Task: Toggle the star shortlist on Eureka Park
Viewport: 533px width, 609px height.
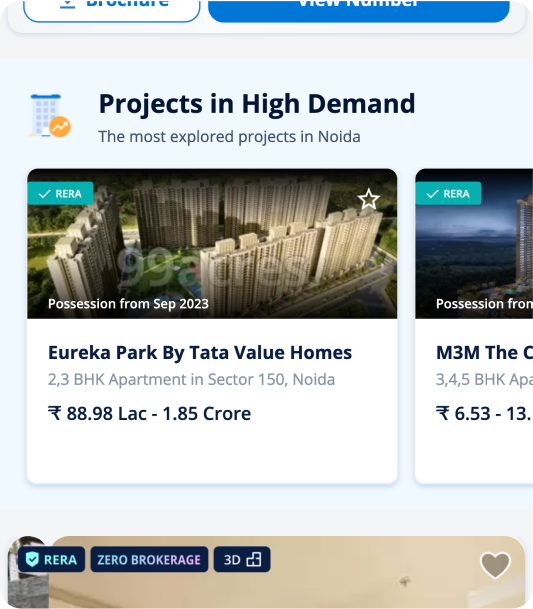Action: [368, 199]
